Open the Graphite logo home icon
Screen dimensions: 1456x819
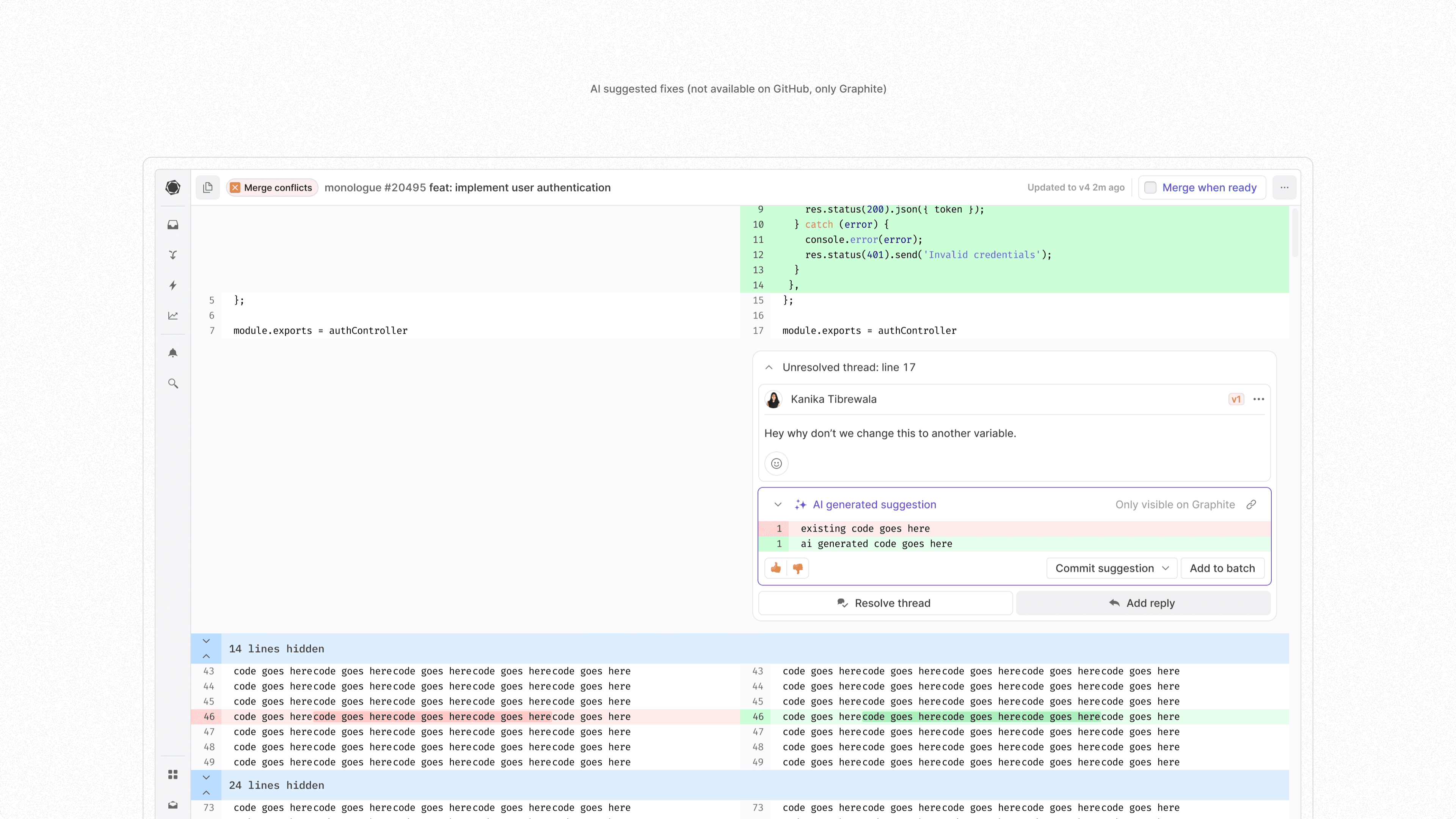pyautogui.click(x=173, y=187)
